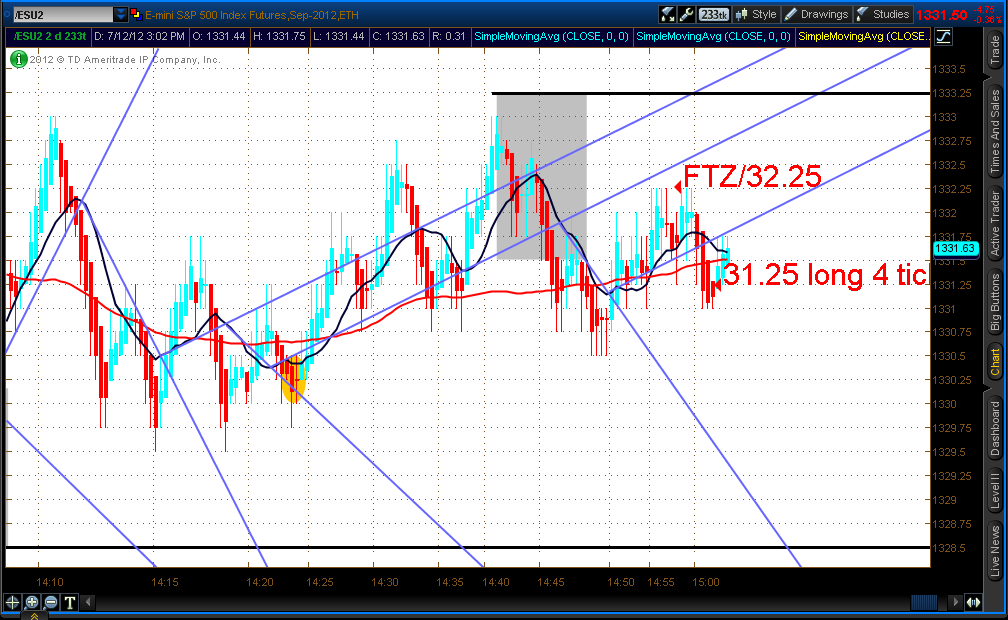
Task: Open the Active Trader sidebar tab
Action: pos(995,224)
